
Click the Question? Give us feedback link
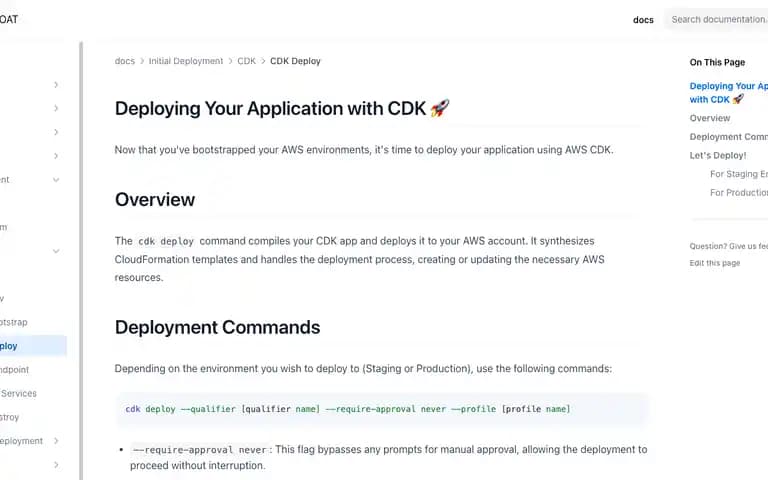728,246
